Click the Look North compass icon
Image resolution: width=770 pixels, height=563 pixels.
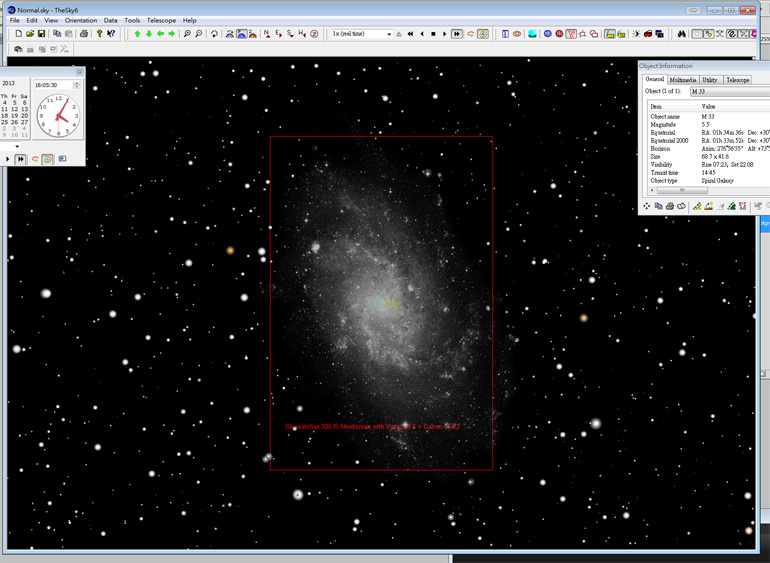(266, 34)
